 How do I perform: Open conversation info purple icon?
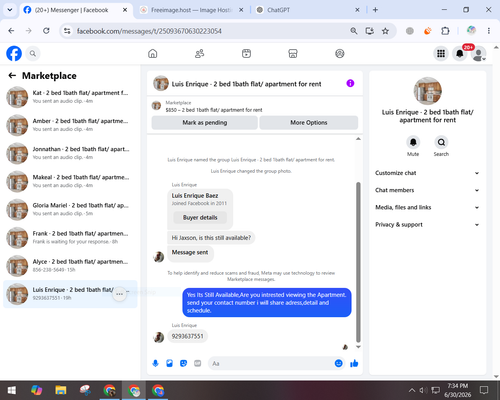click(350, 83)
